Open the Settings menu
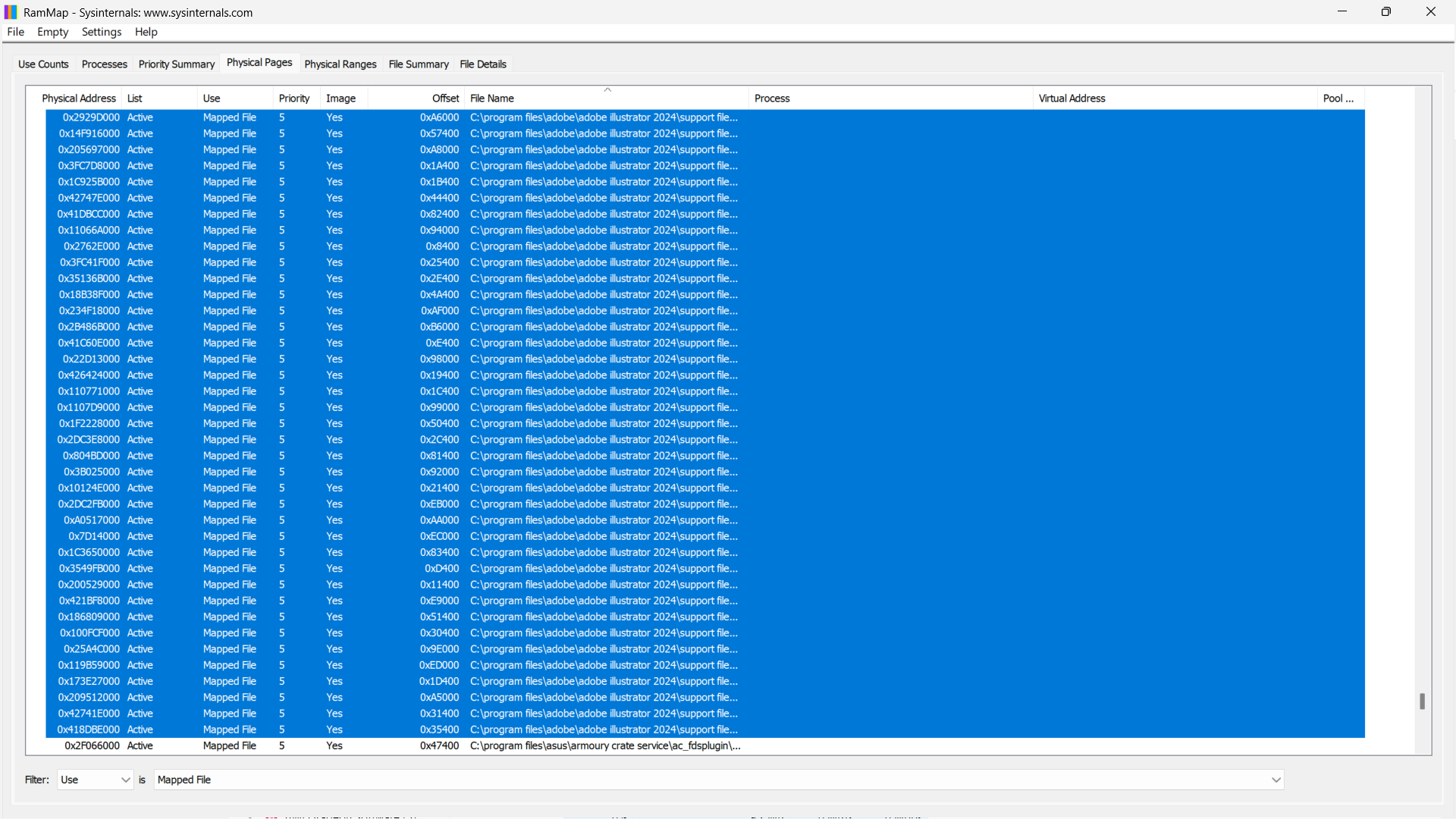 click(101, 32)
